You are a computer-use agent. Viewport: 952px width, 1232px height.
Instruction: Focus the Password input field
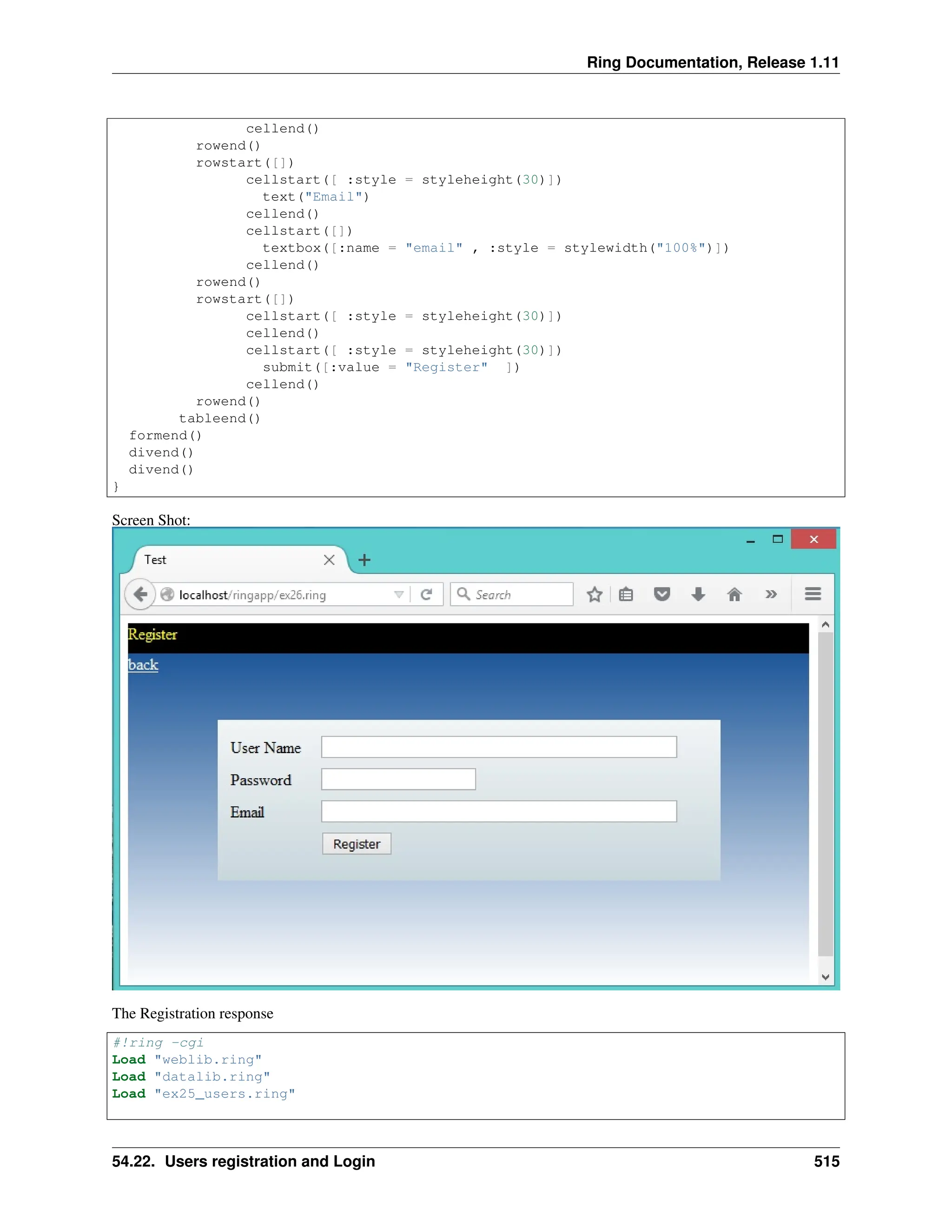point(398,779)
